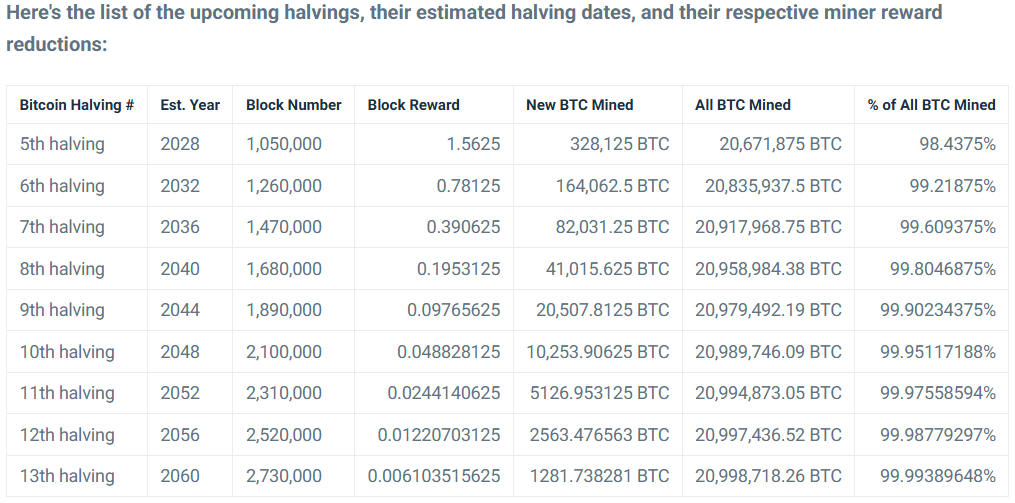
Task: Select the 2044 year cell
Action: coord(180,310)
